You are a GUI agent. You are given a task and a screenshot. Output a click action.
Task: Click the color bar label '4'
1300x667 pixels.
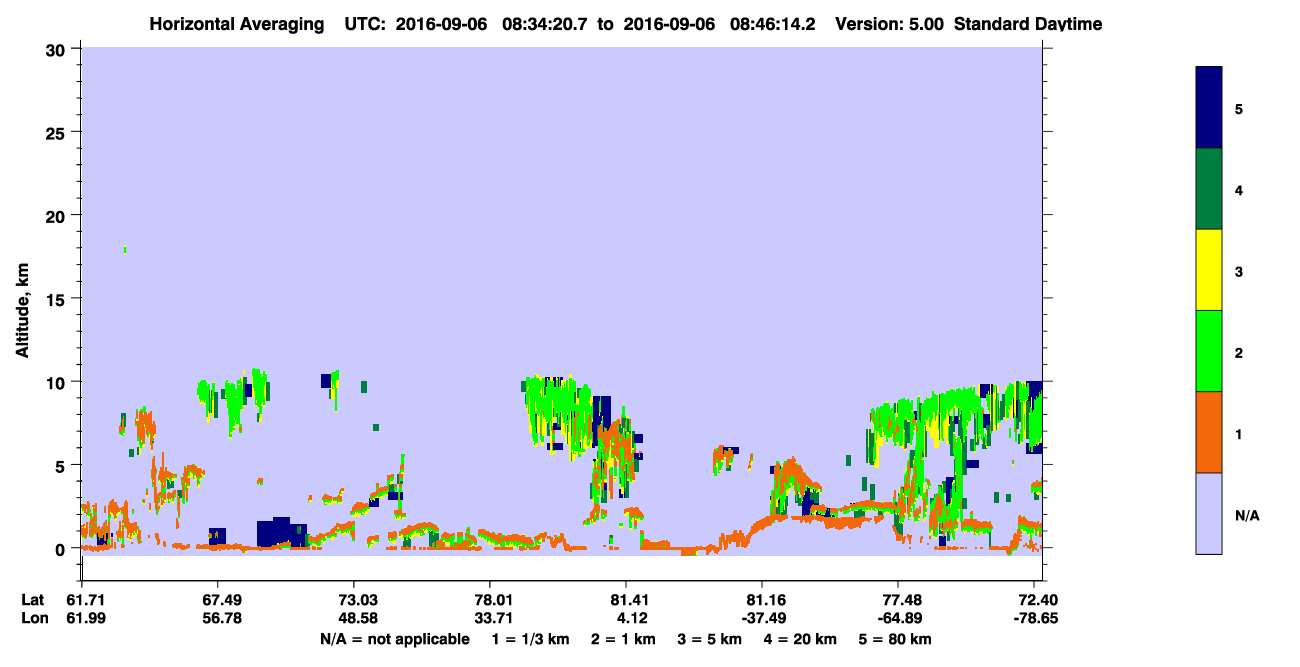[x=1239, y=189]
